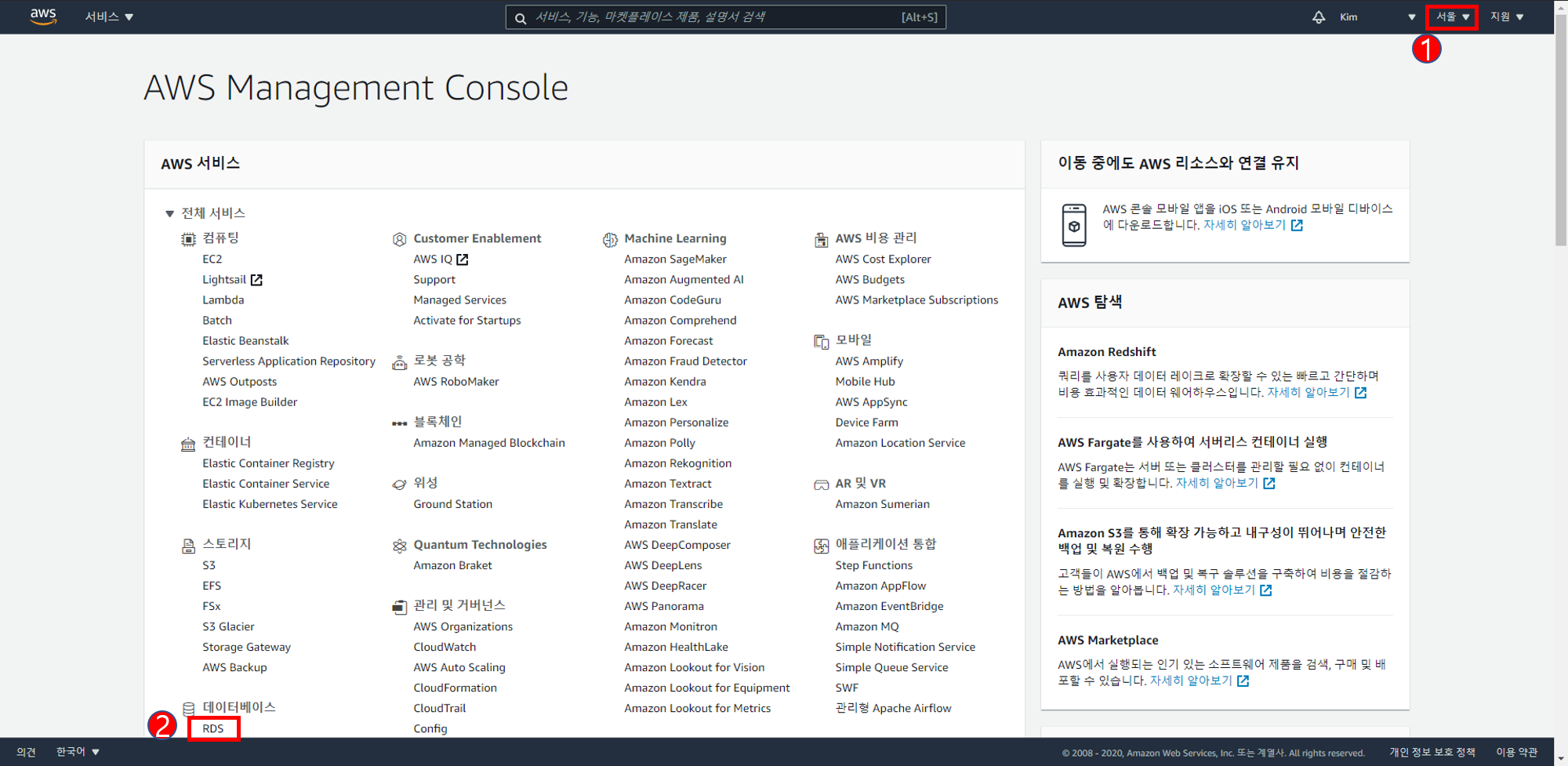1568x766 pixels.
Task: Click the 의견 feedback button
Action: pos(26,752)
